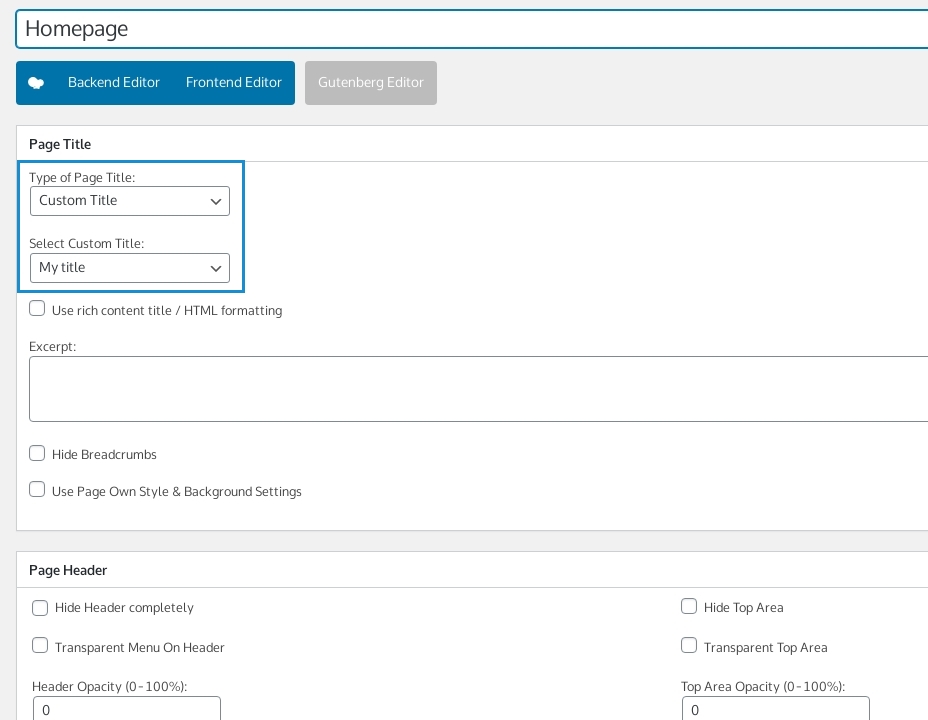Click the chevron on My title dropdown
Viewport: 928px width, 720px height.
pos(216,269)
